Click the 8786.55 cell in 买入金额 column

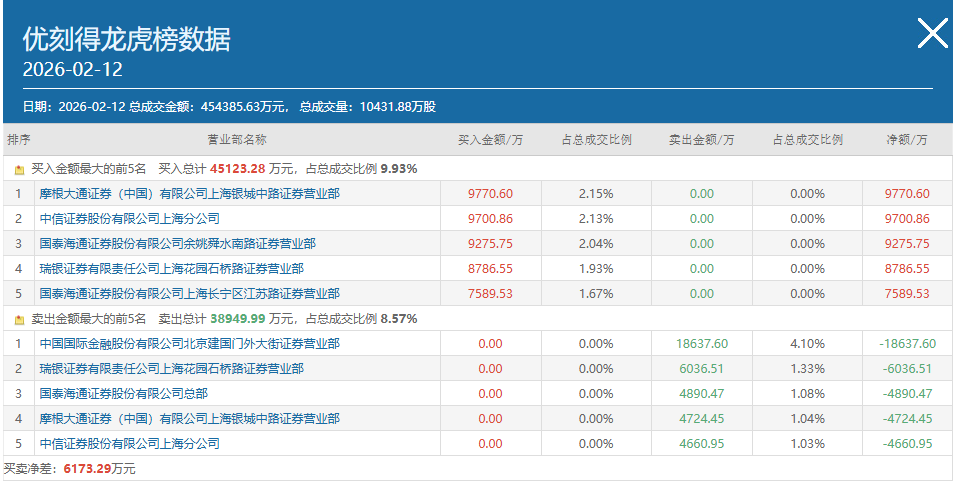click(490, 269)
